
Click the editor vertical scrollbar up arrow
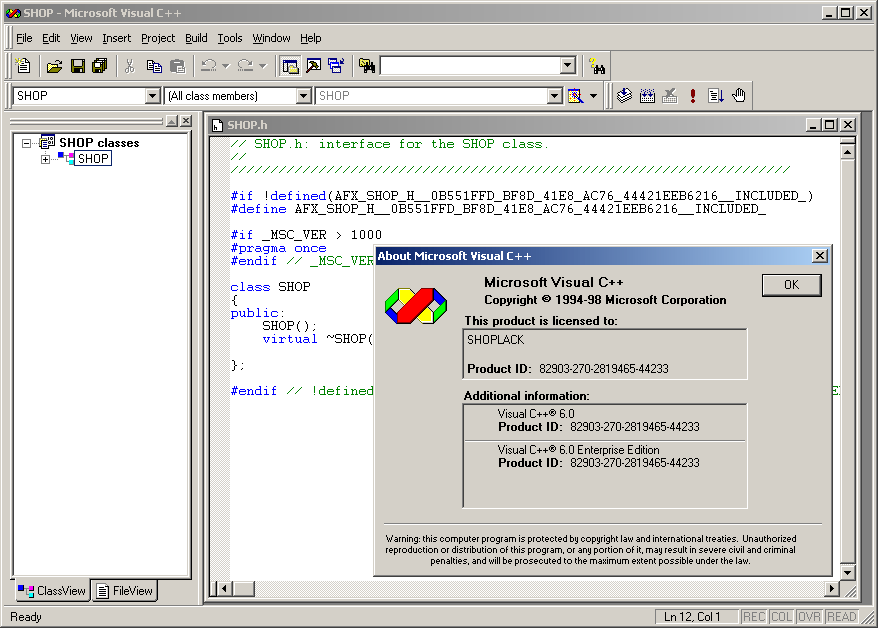tap(847, 152)
